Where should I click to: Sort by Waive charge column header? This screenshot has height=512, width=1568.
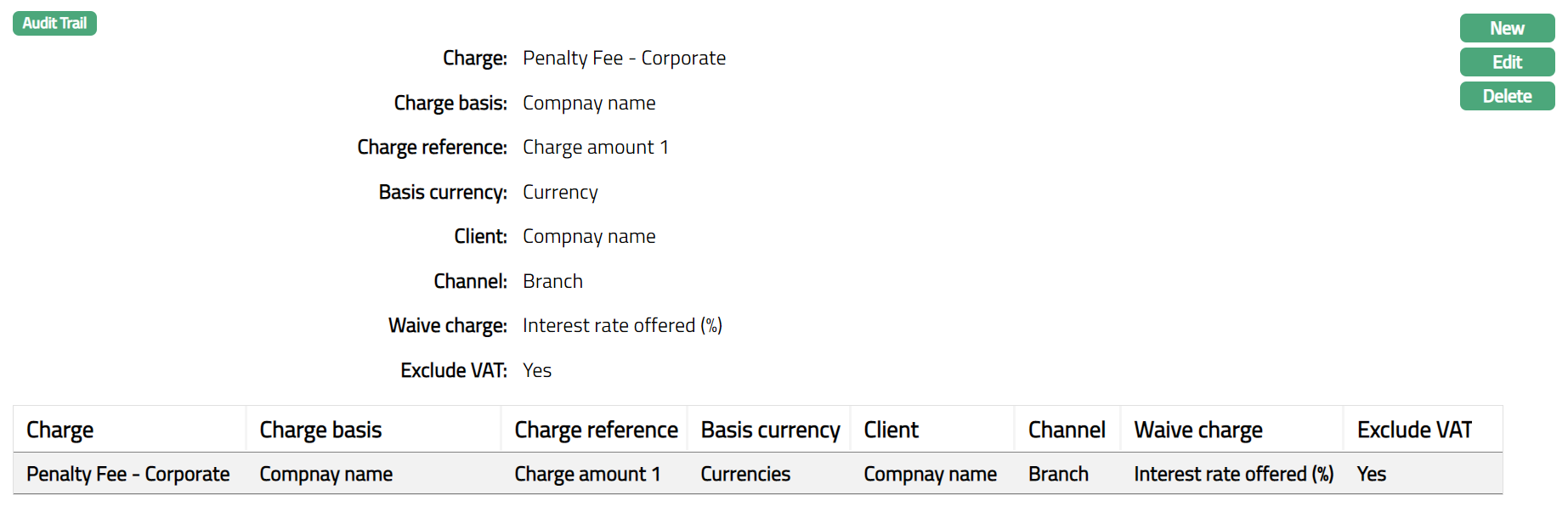pyautogui.click(x=1197, y=430)
